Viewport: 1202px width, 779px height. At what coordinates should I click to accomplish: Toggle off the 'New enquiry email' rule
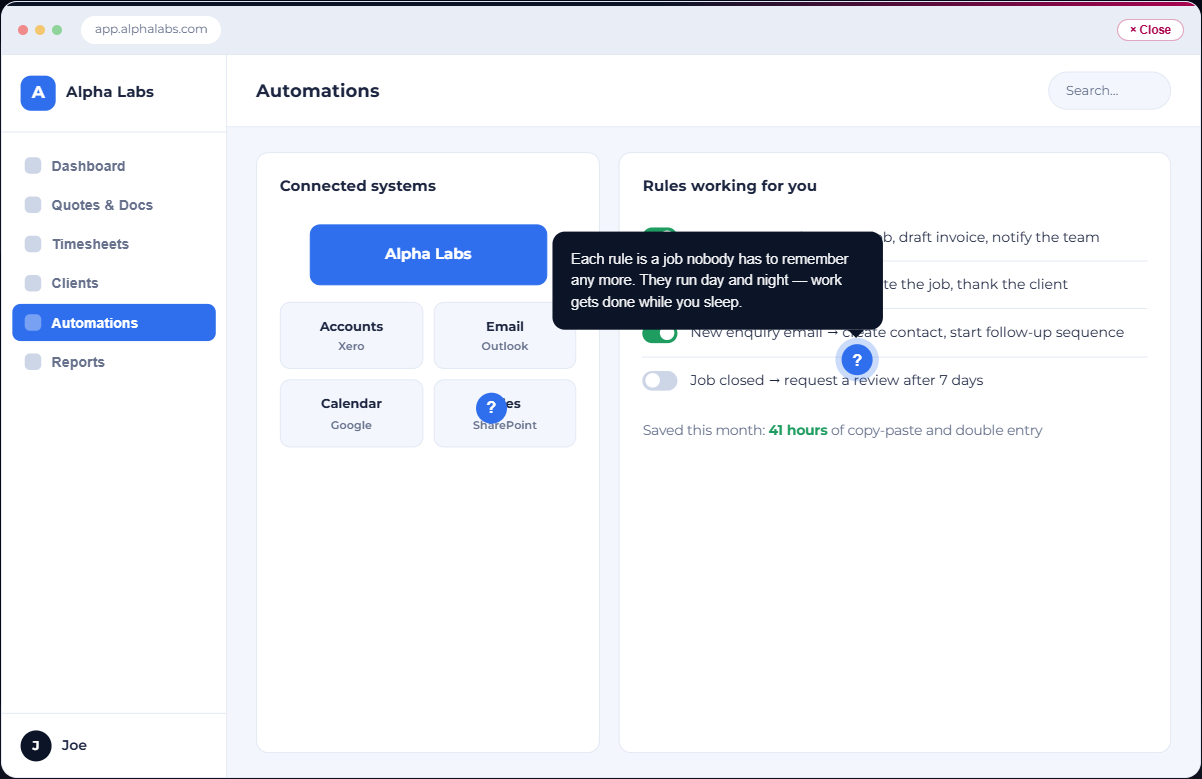point(660,333)
